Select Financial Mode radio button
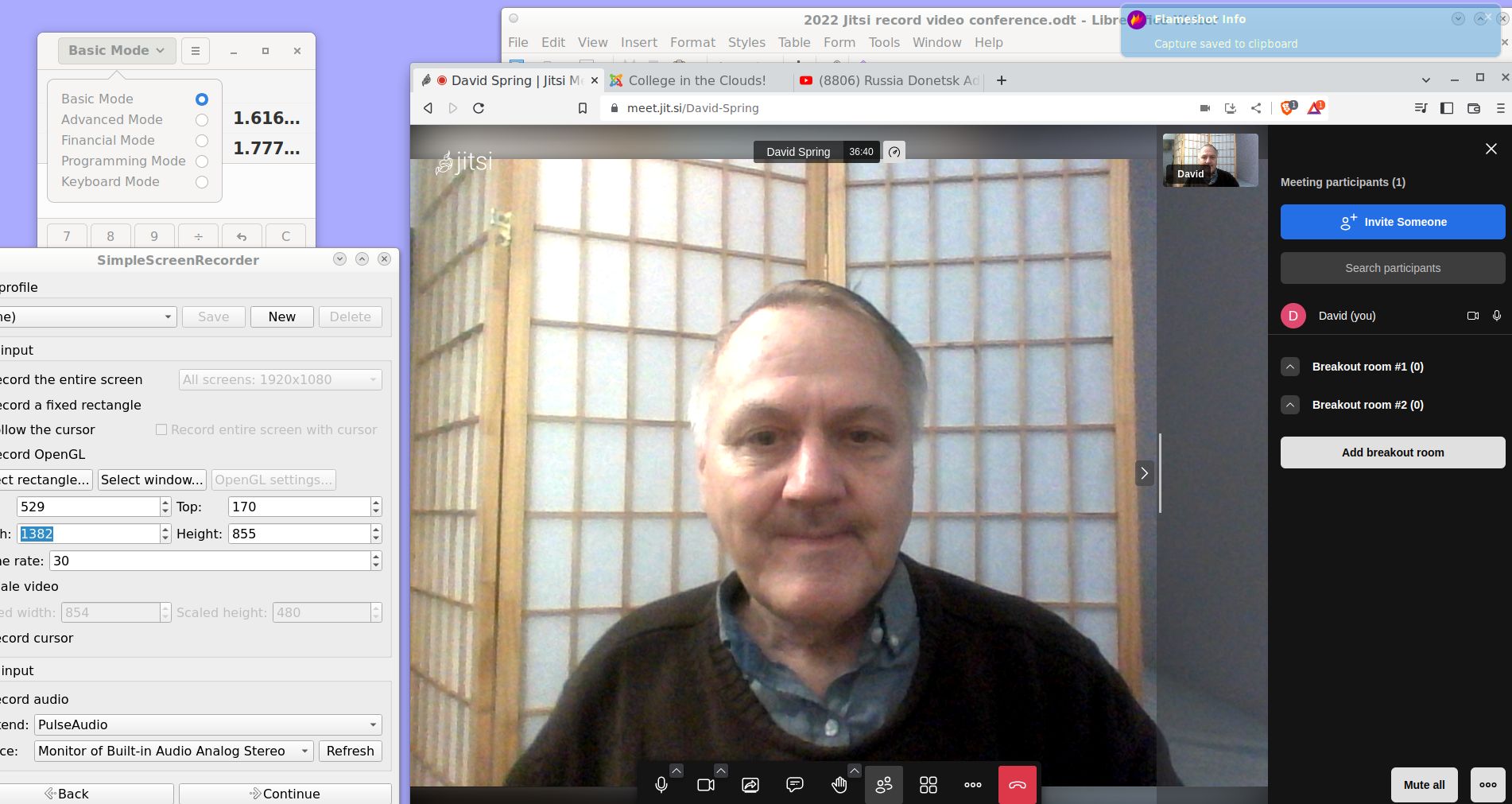This screenshot has height=804, width=1512. (x=202, y=141)
